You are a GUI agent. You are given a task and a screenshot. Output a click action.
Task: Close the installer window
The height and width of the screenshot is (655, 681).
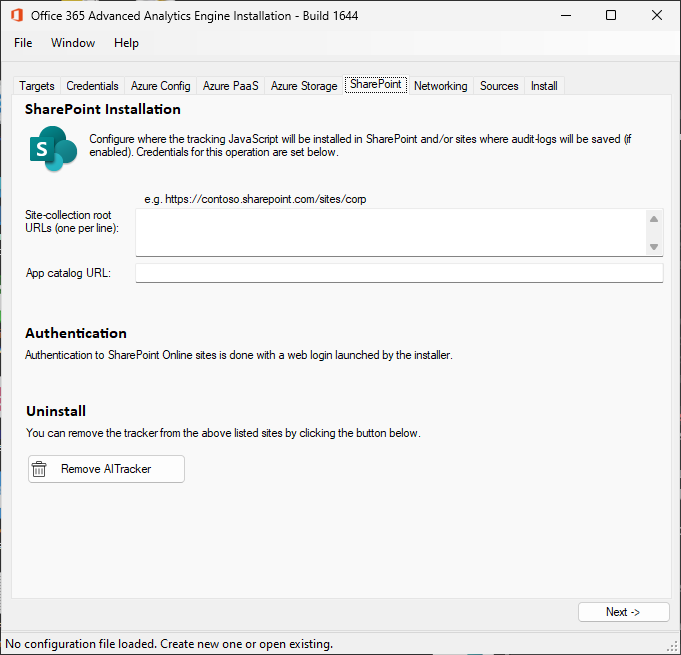coord(657,16)
